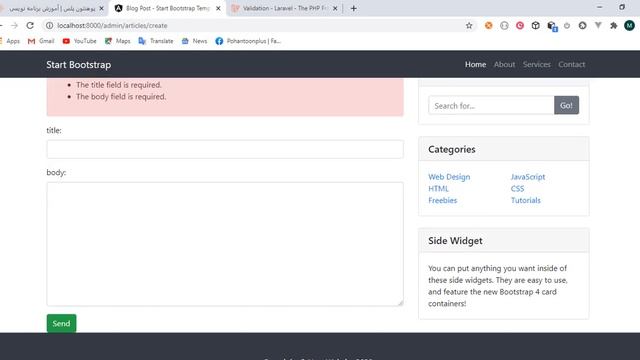Click the orange extension icon in toolbar
This screenshot has height=360, width=640.
click(x=489, y=25)
